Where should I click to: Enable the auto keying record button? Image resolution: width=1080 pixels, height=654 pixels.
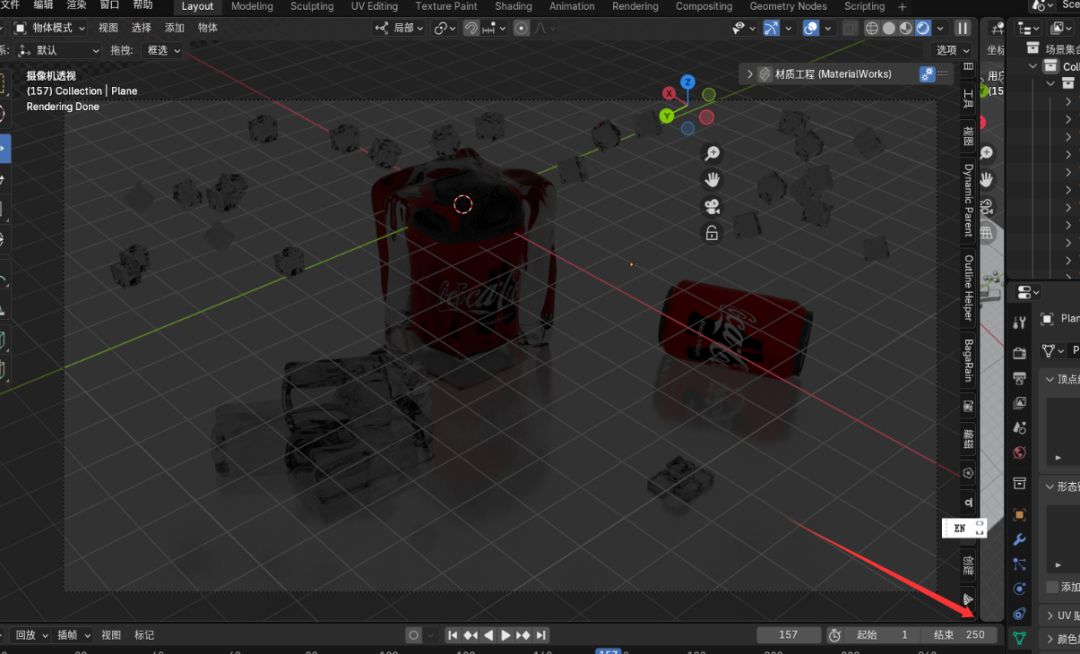(414, 635)
